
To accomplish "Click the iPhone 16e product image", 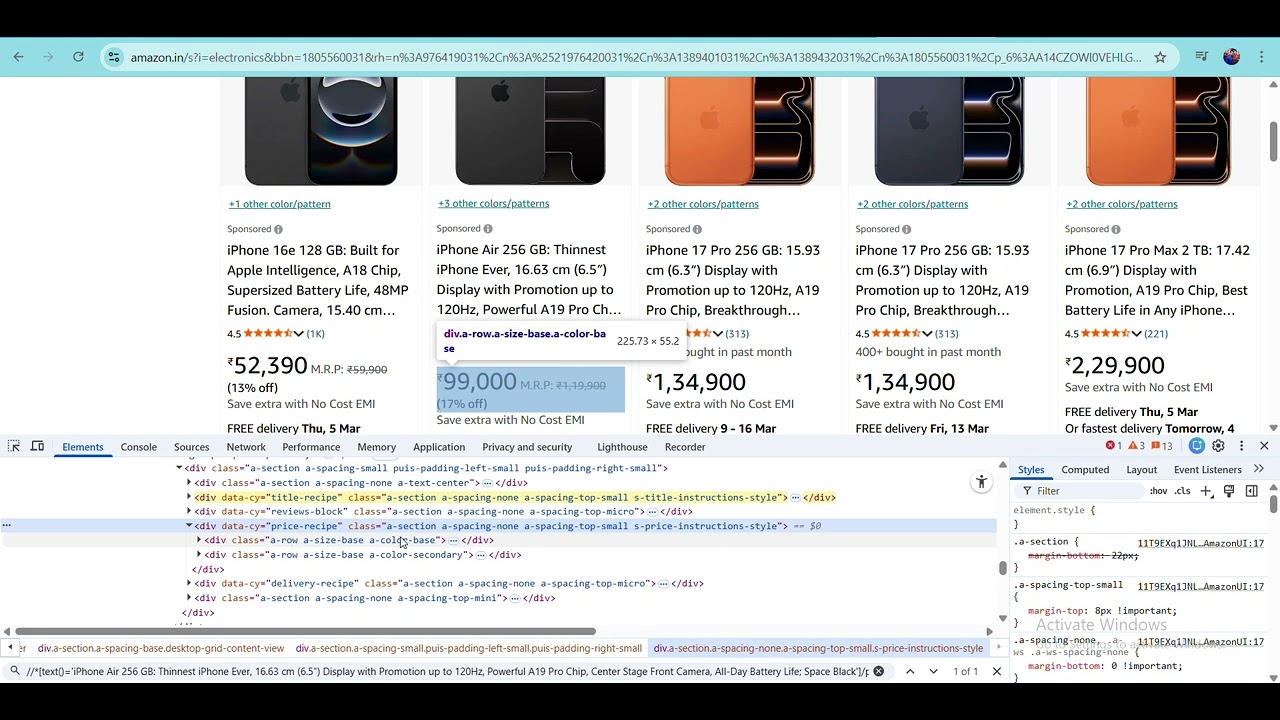I will (x=321, y=131).
